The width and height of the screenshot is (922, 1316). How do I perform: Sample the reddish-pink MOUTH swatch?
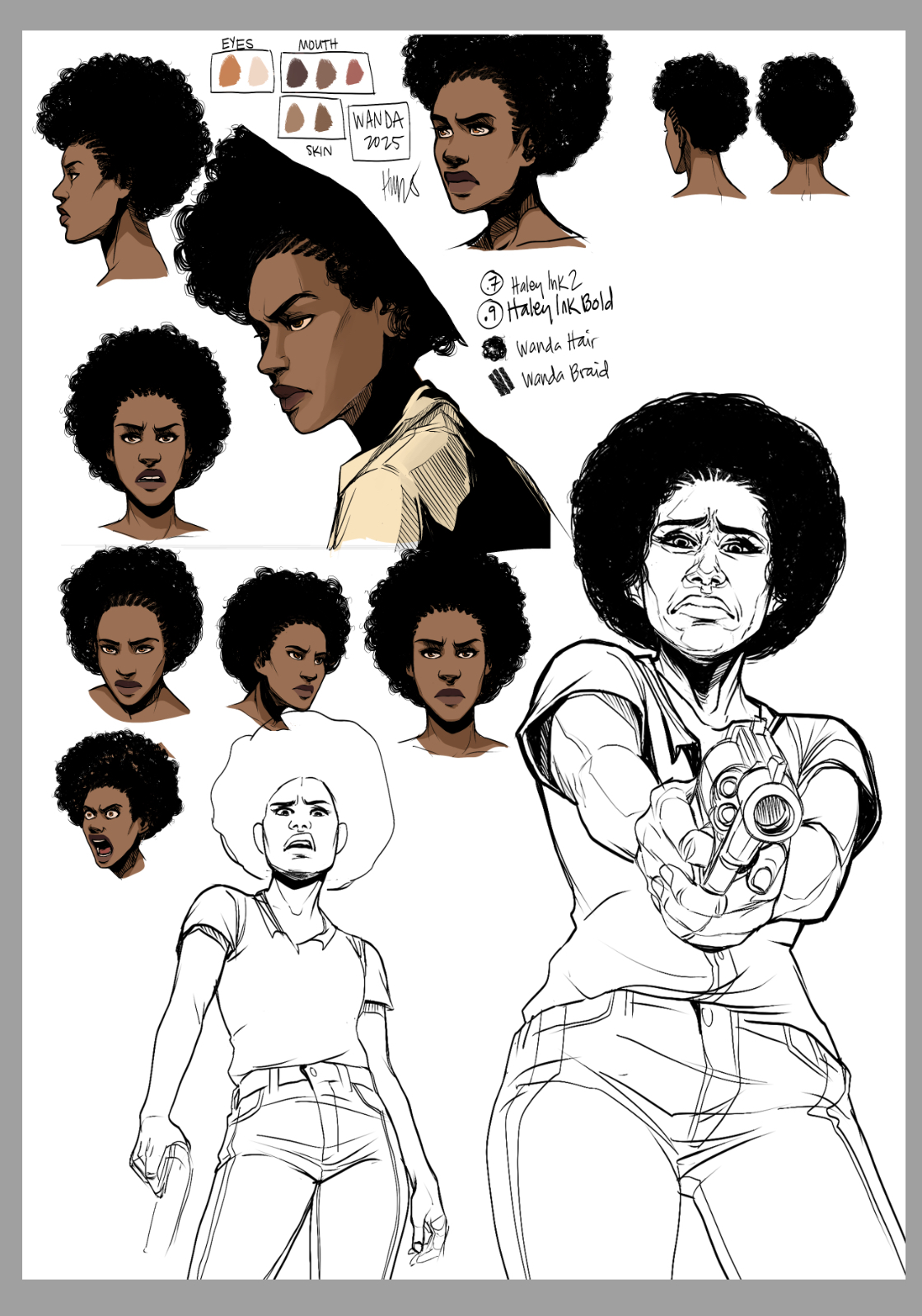[x=354, y=72]
